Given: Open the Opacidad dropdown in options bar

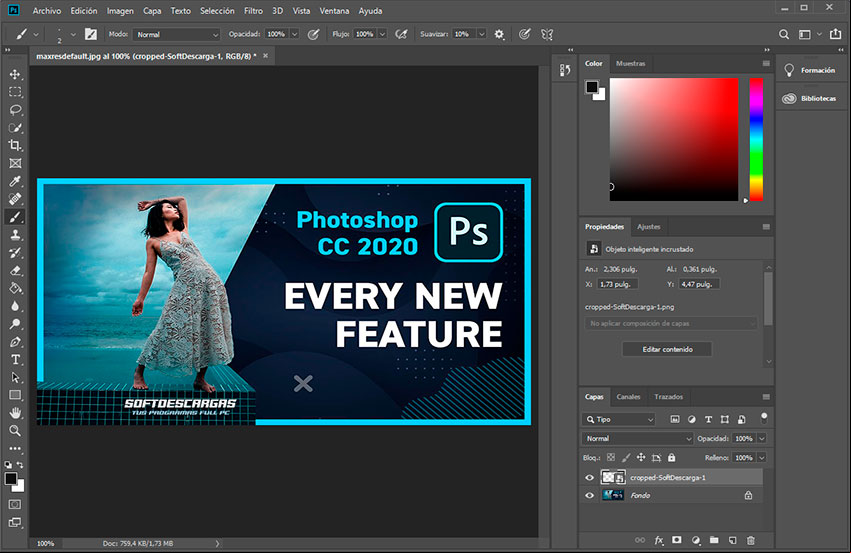Looking at the screenshot, I should (295, 34).
